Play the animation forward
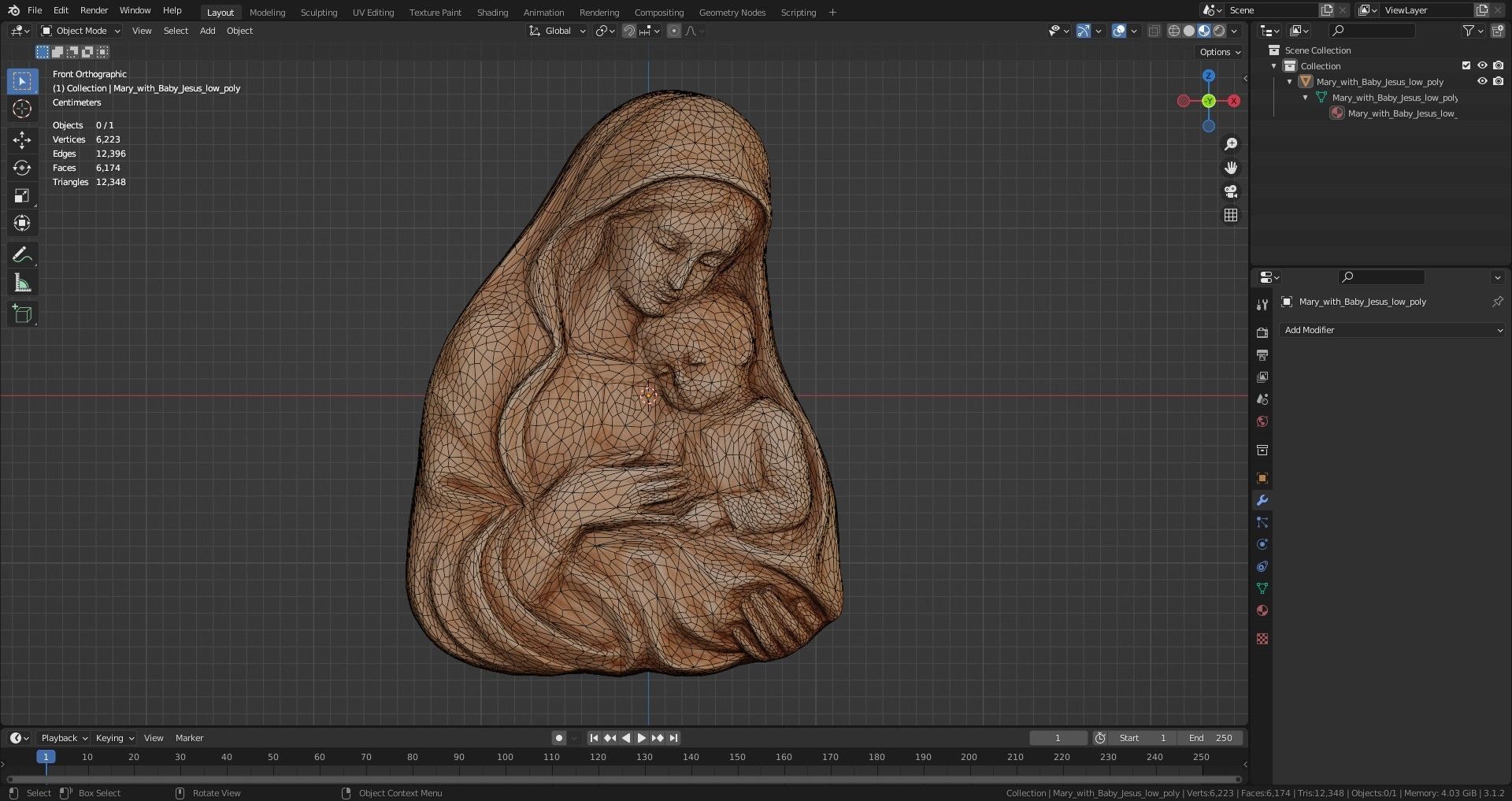Image resolution: width=1512 pixels, height=801 pixels. (x=642, y=738)
